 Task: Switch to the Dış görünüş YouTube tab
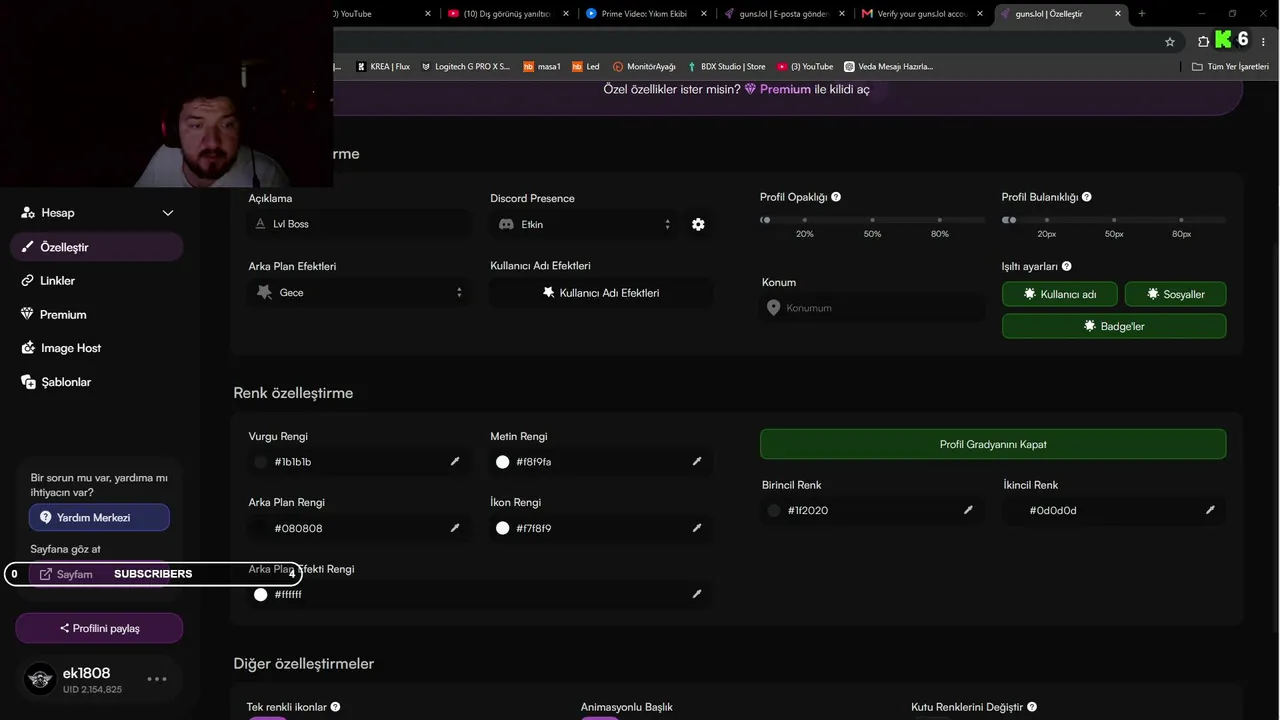click(508, 13)
